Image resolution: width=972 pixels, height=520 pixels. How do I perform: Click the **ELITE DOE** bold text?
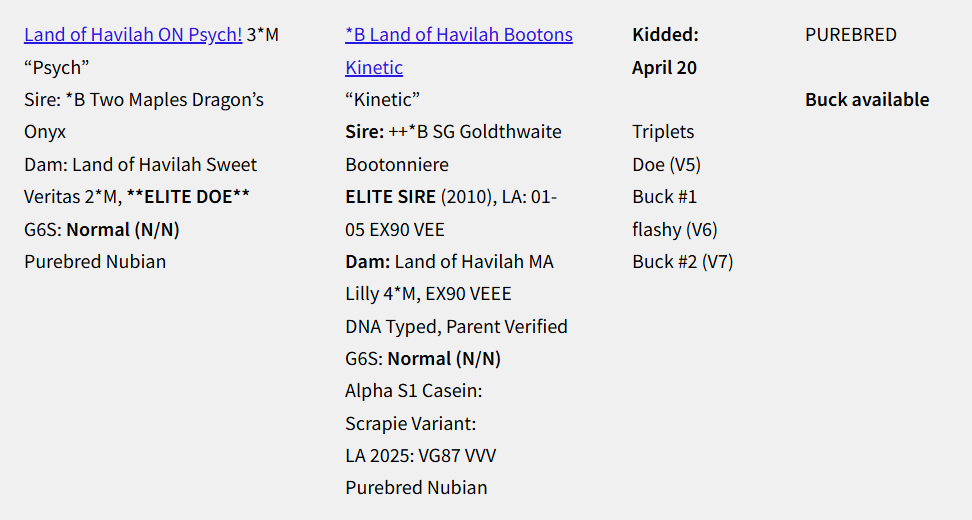(x=188, y=196)
